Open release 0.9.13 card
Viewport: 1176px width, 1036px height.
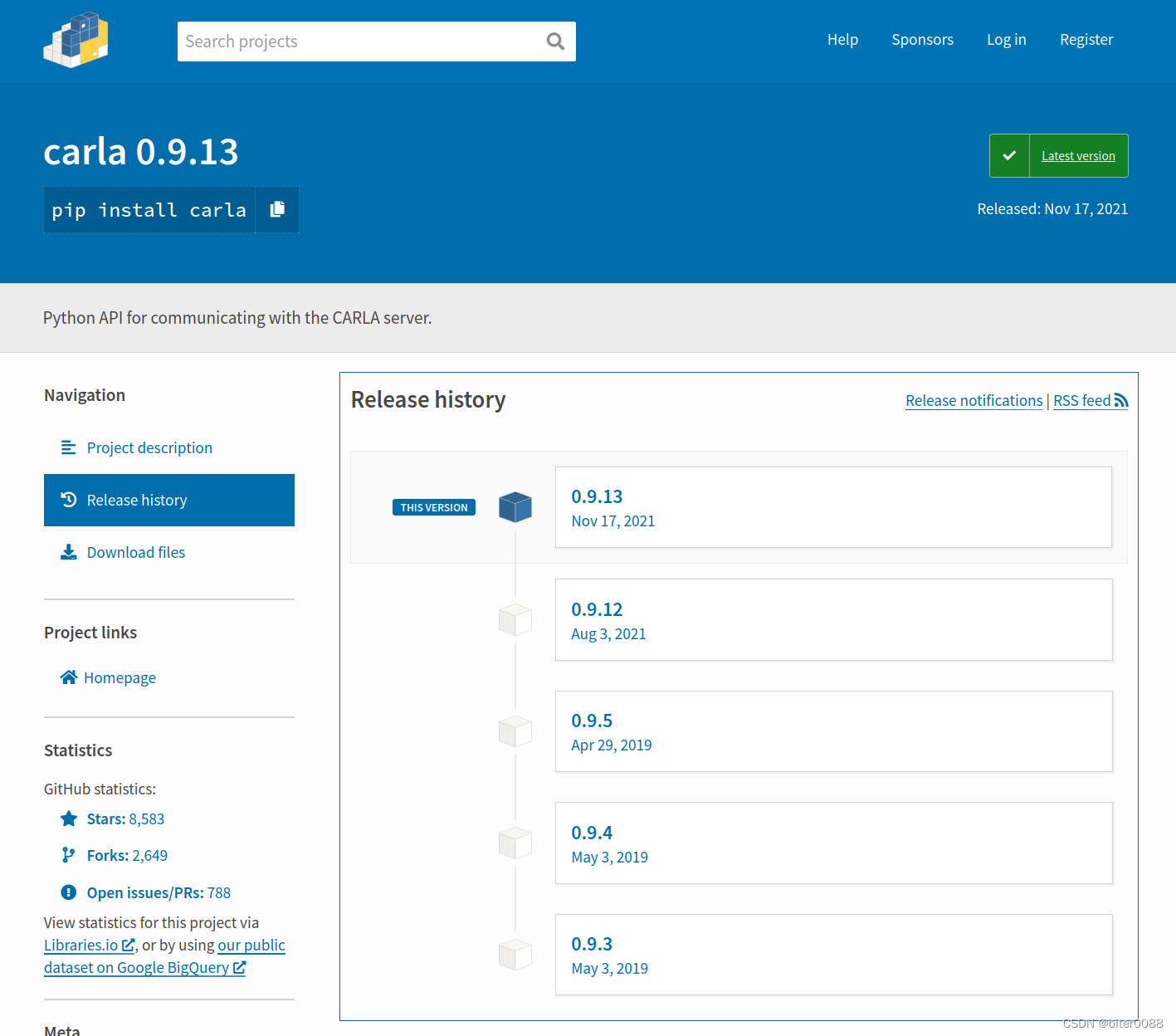coord(833,507)
